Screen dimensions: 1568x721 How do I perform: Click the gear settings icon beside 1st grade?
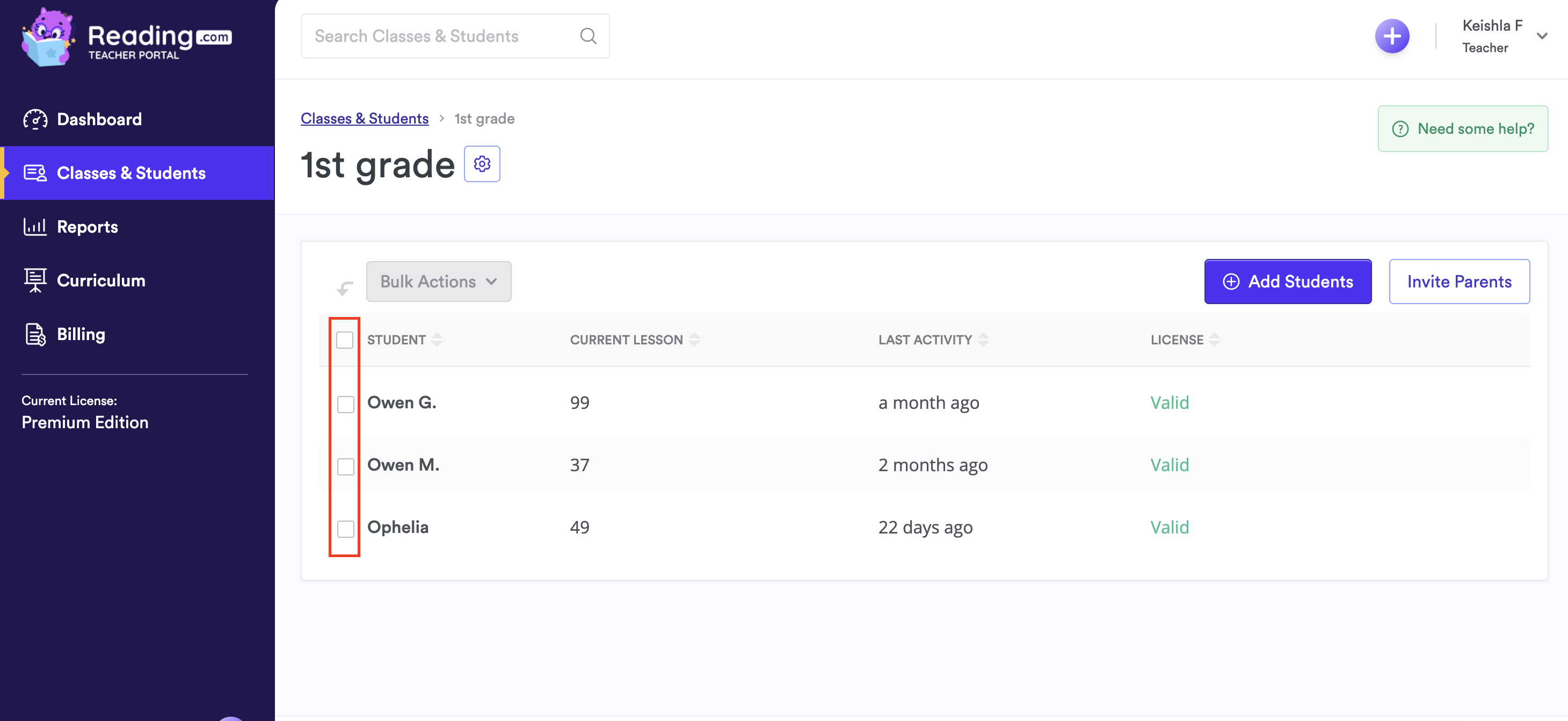click(482, 164)
